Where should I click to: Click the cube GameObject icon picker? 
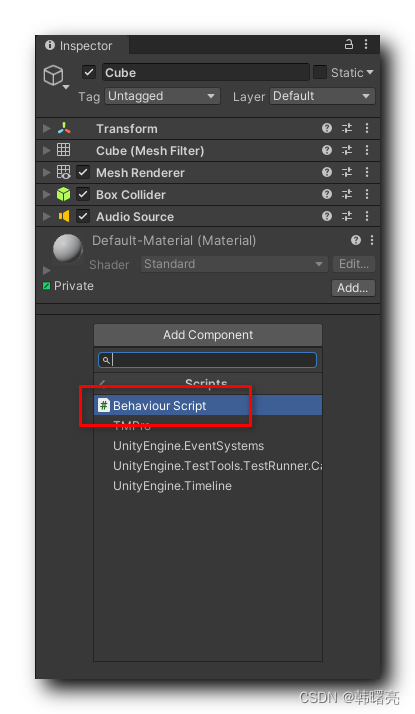pyautogui.click(x=55, y=76)
